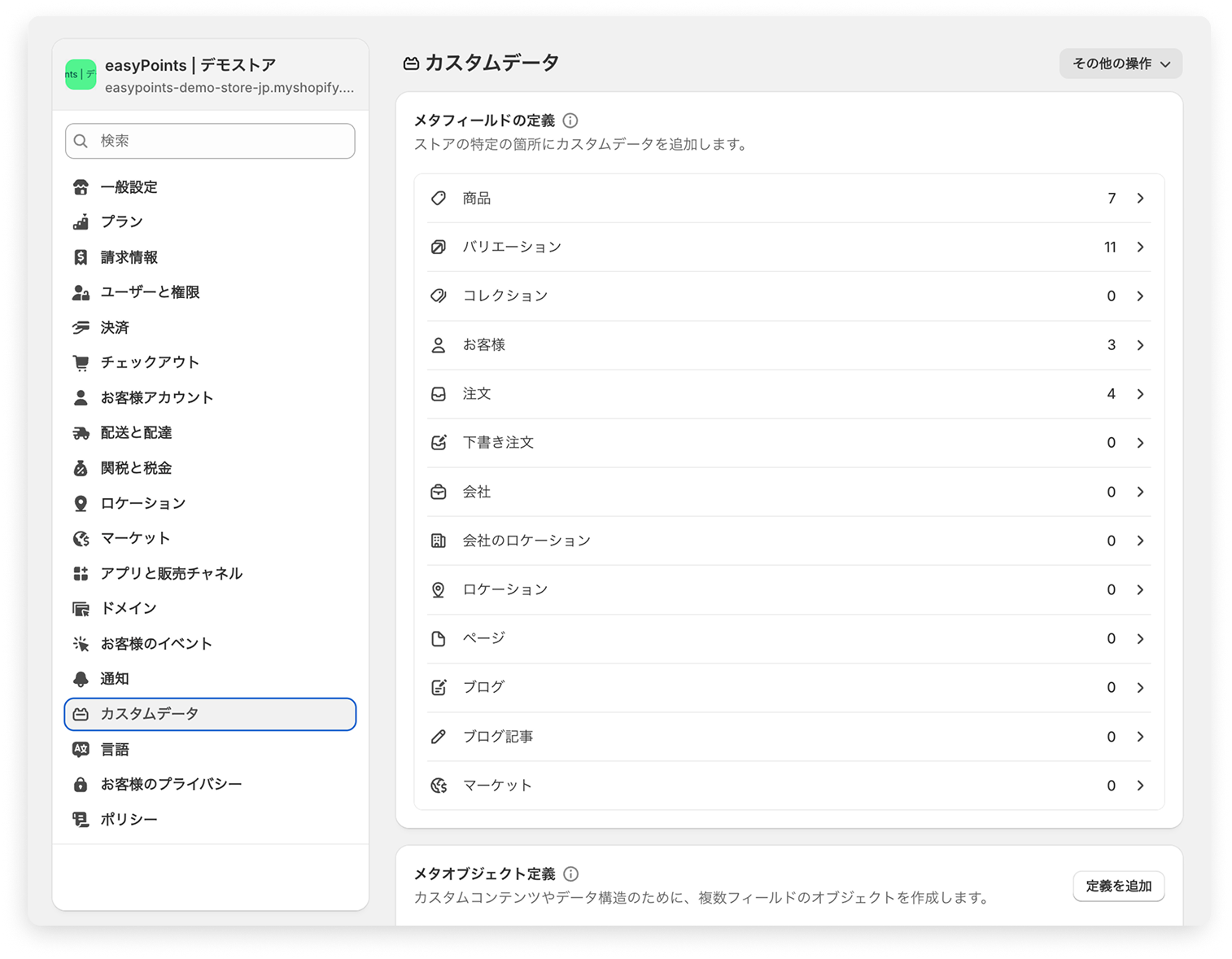Click the store URL easypoints-demo-store-jp.myshopify
Screen dimensions: 1232x959
coord(229,88)
